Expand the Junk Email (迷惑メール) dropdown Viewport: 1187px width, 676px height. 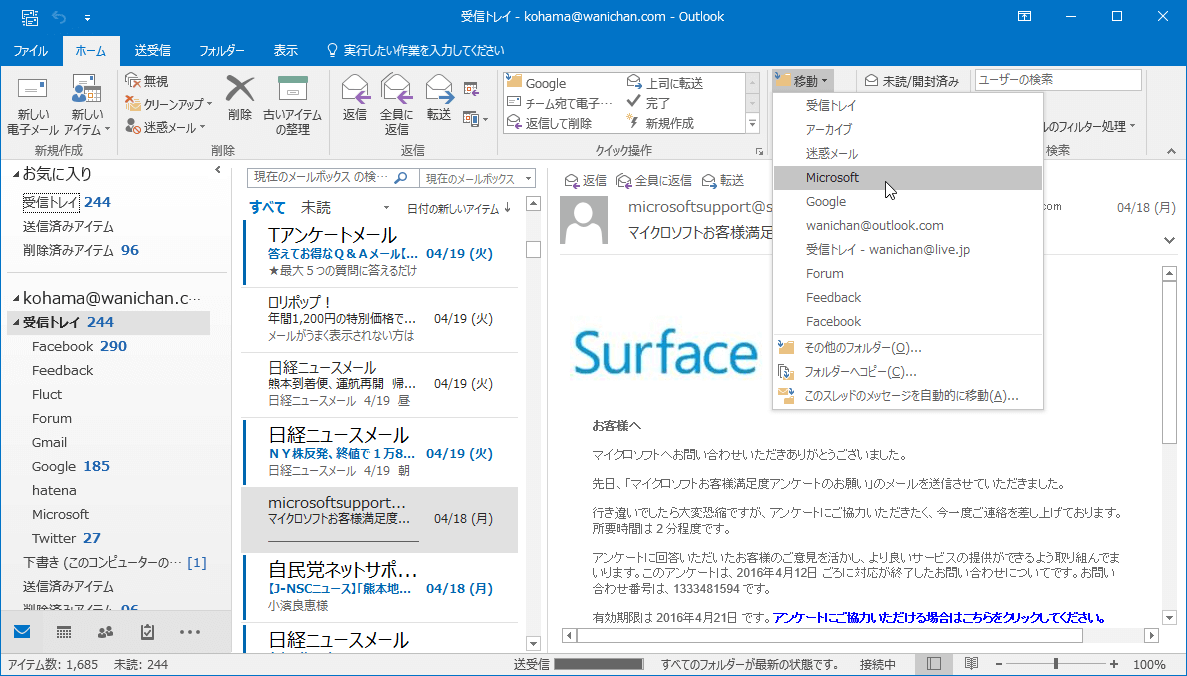(166, 127)
